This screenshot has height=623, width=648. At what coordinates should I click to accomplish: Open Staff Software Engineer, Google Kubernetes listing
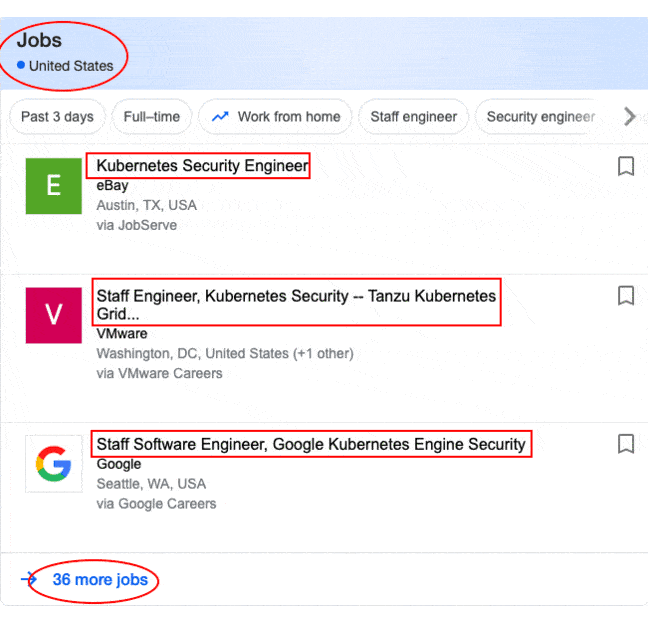(310, 444)
